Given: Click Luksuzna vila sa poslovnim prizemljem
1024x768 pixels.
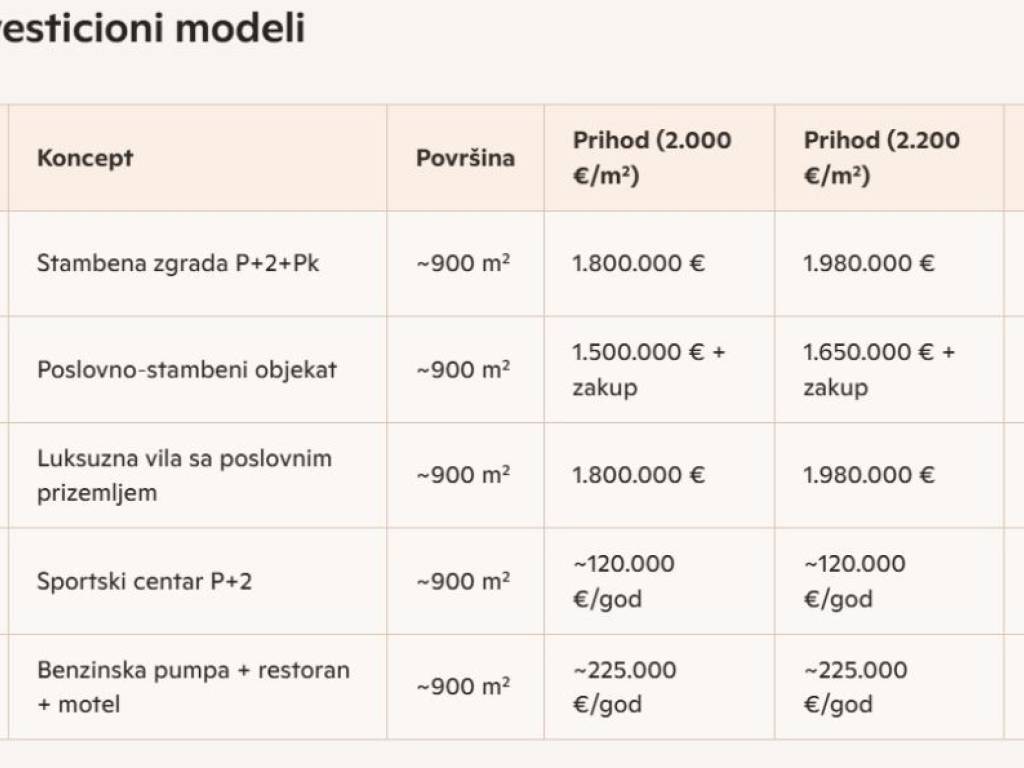Looking at the screenshot, I should pos(185,475).
